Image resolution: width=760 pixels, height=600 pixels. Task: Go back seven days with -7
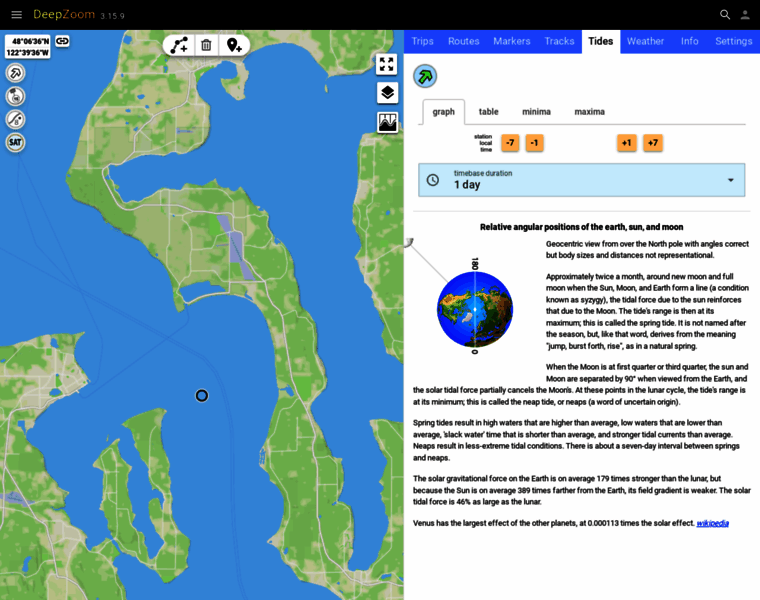(510, 143)
